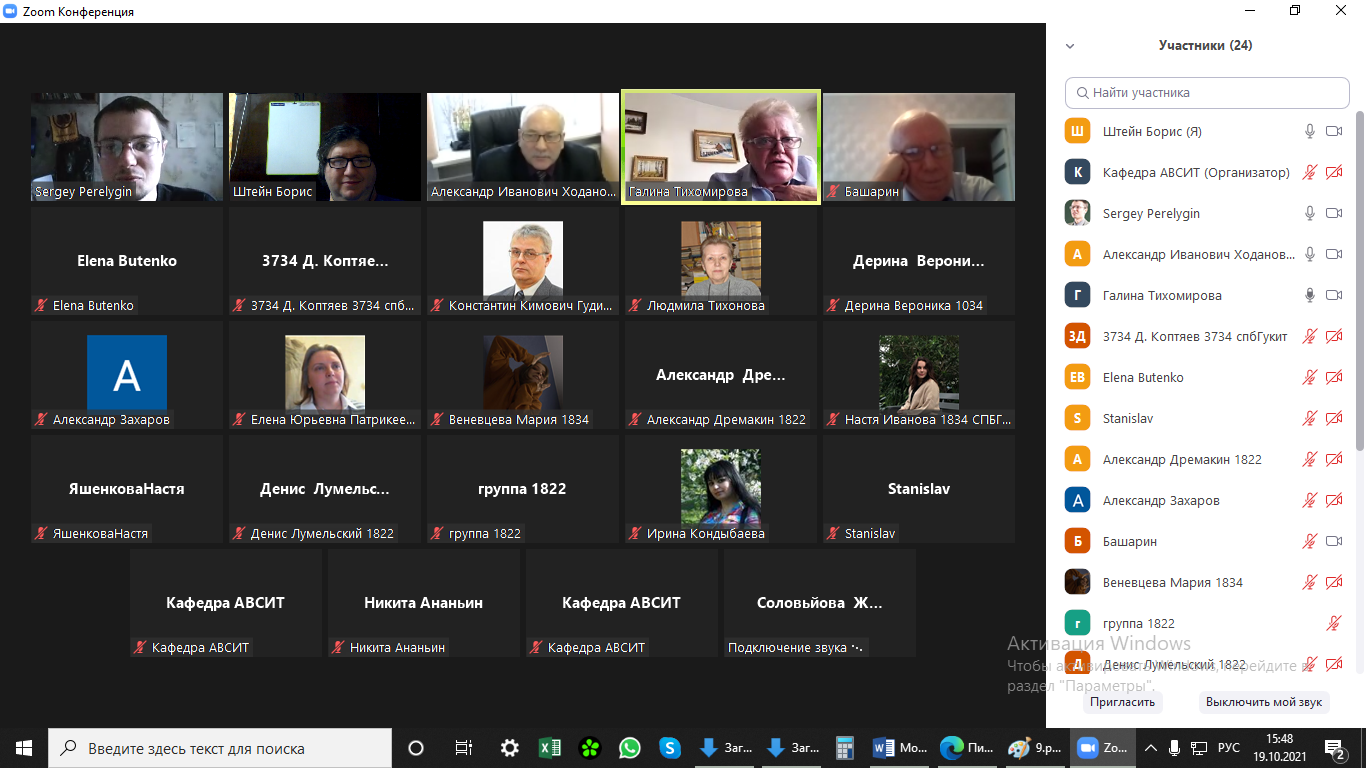
Task: Click the Найти участника search field
Action: 1207,93
